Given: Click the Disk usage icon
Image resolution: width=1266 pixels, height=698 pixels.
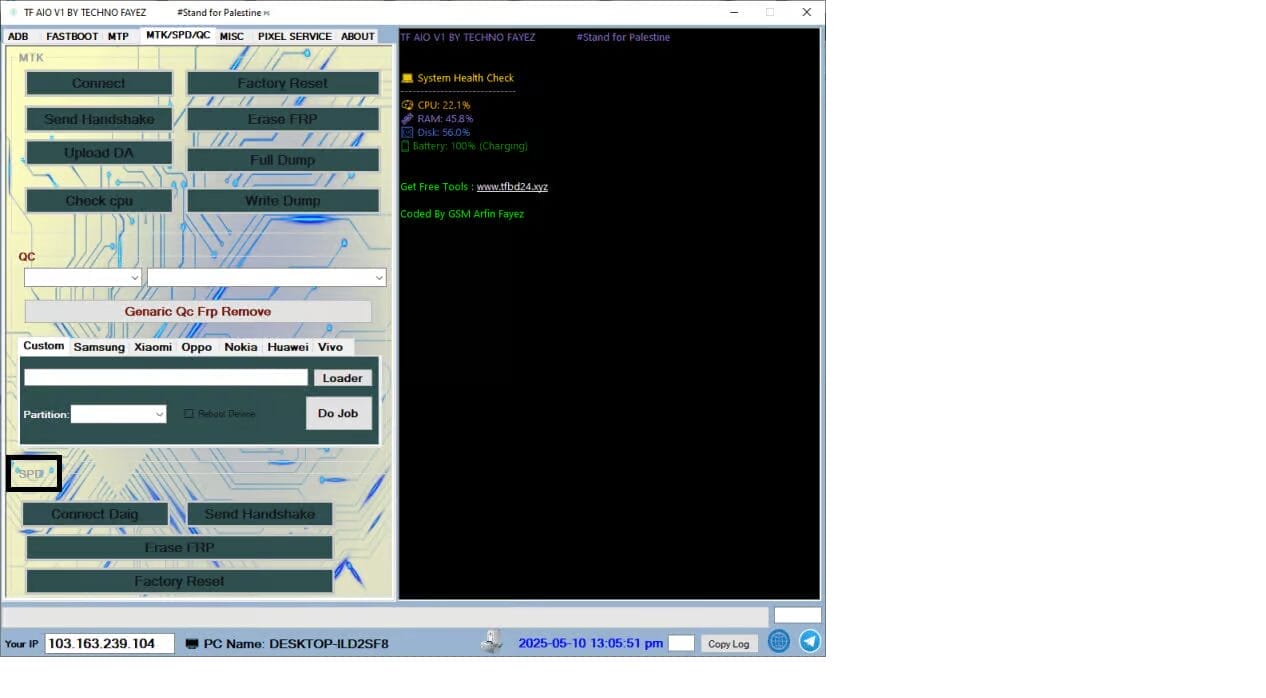Looking at the screenshot, I should [x=407, y=132].
